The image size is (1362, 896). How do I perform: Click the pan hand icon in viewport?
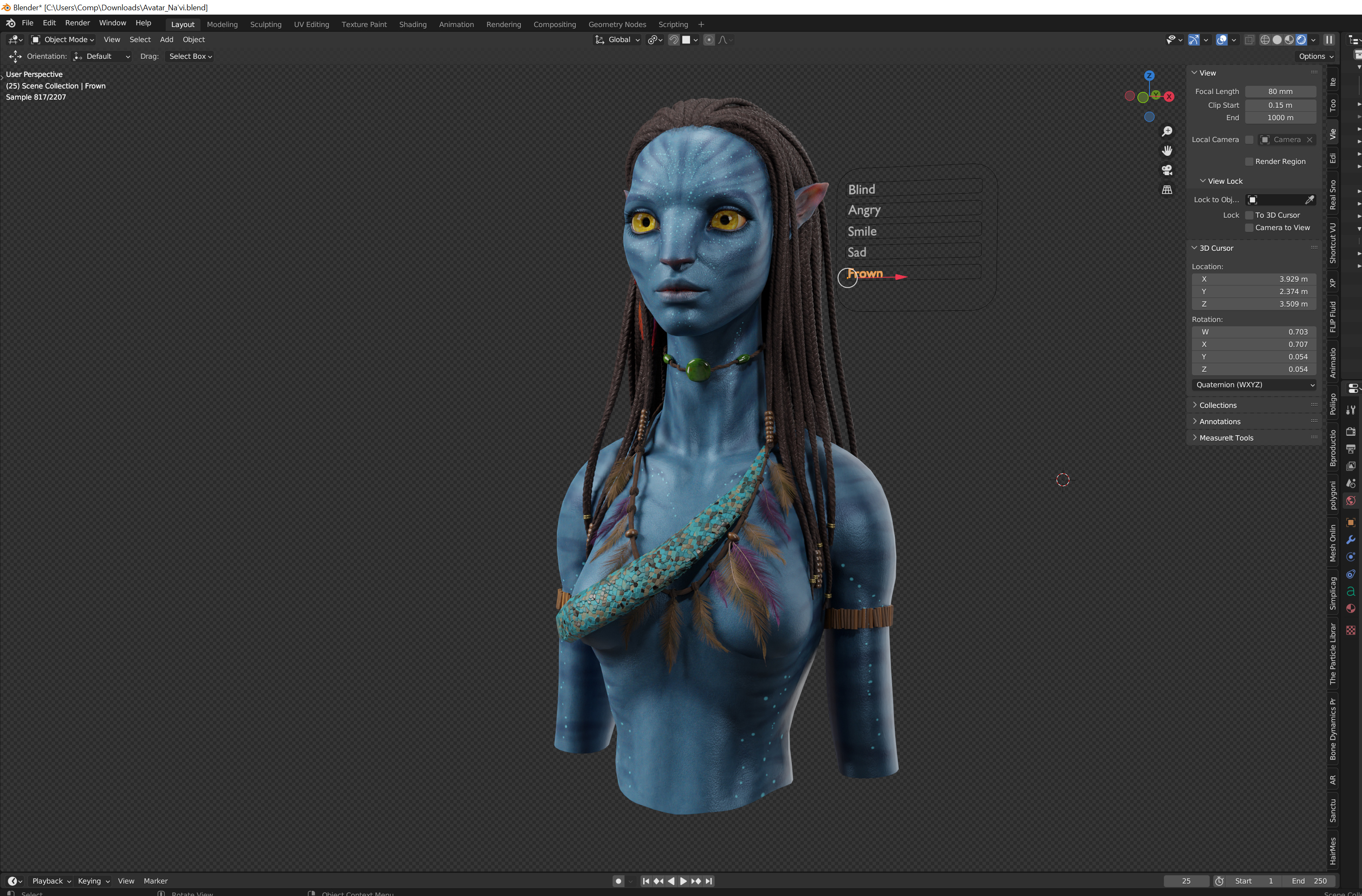point(1167,150)
